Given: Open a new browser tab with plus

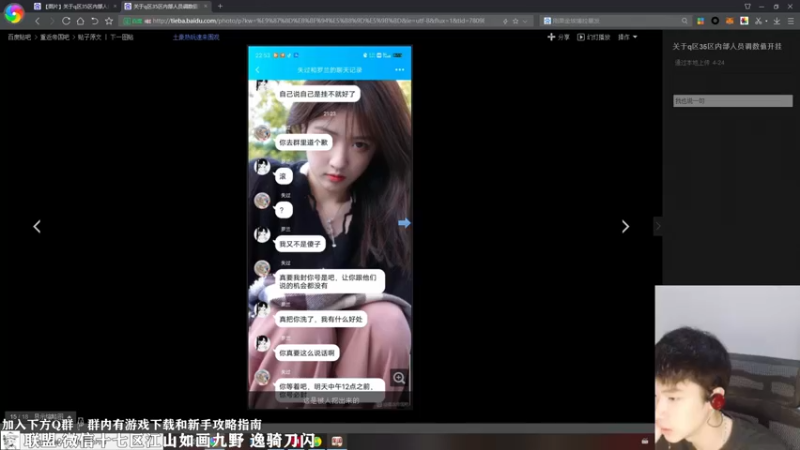Looking at the screenshot, I should pyautogui.click(x=220, y=6).
